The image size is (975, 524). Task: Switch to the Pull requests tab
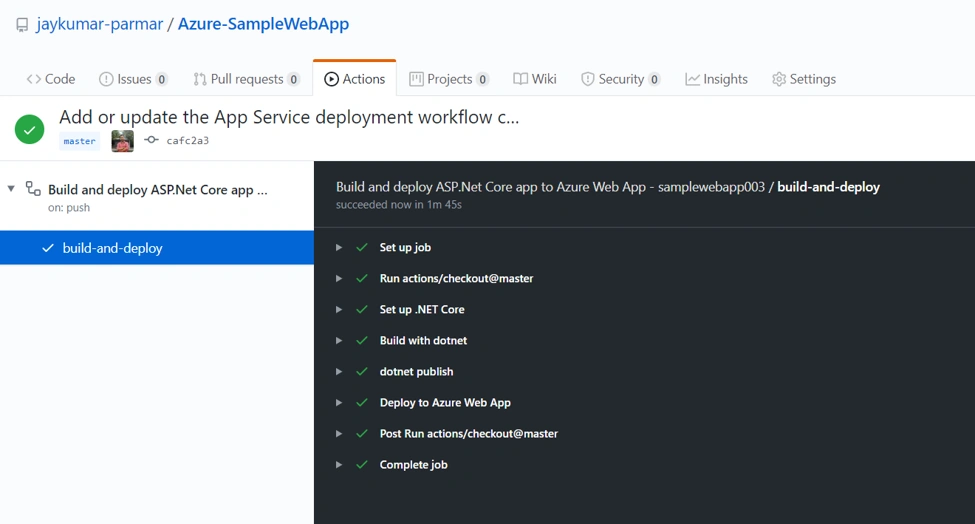pos(246,79)
